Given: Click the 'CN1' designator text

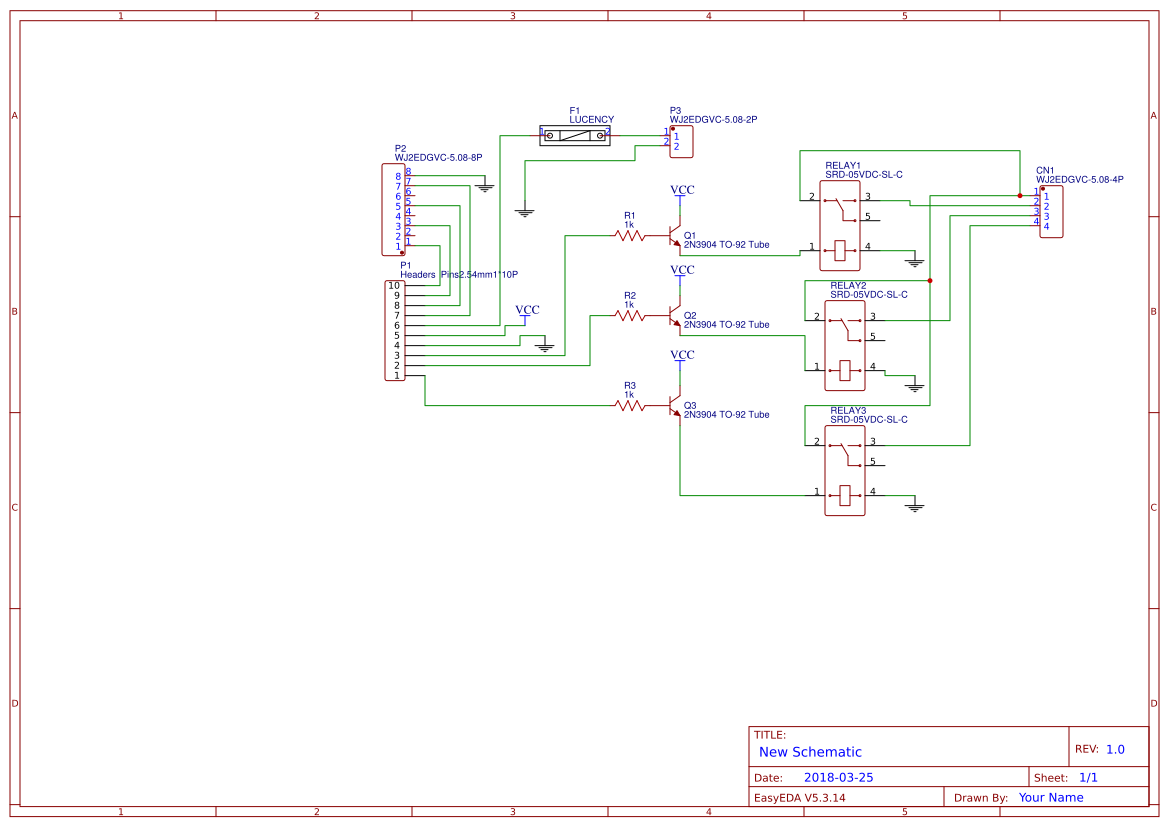Looking at the screenshot, I should coord(1045,171).
